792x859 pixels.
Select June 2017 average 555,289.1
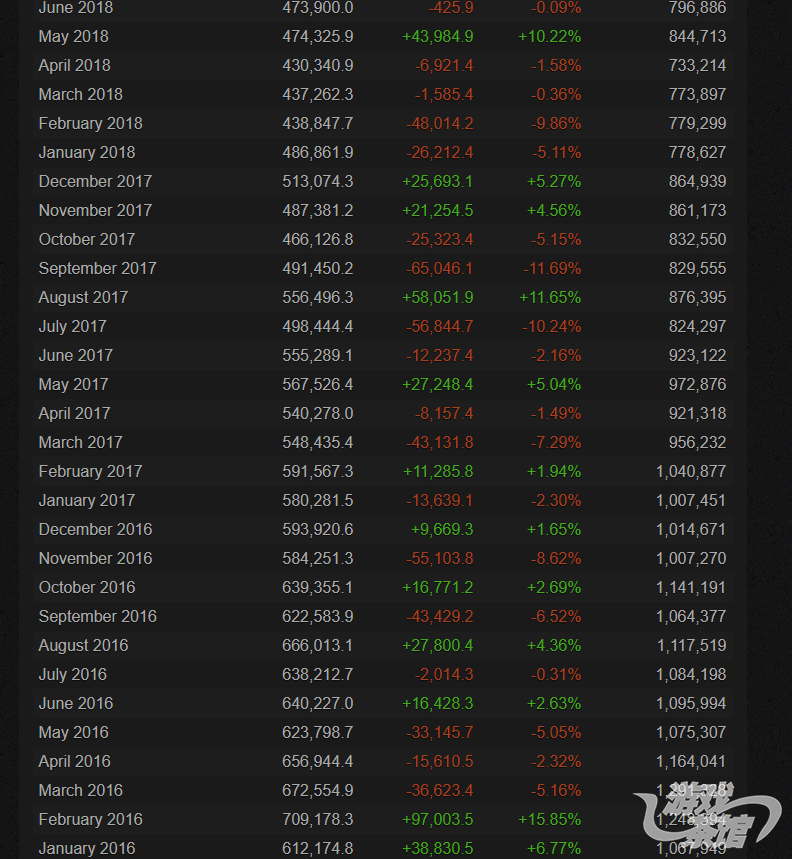point(318,356)
